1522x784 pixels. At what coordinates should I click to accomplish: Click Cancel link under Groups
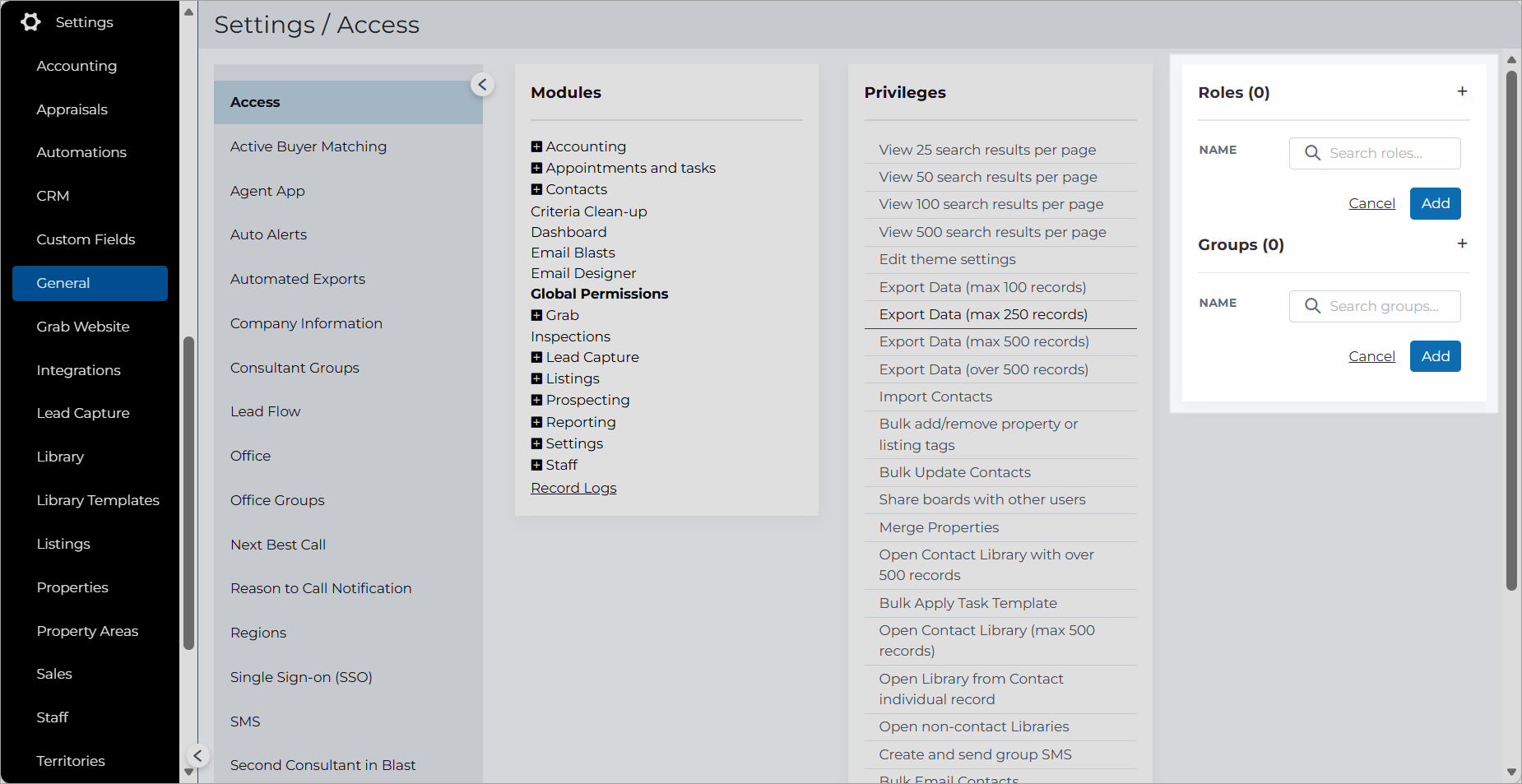click(x=1371, y=356)
